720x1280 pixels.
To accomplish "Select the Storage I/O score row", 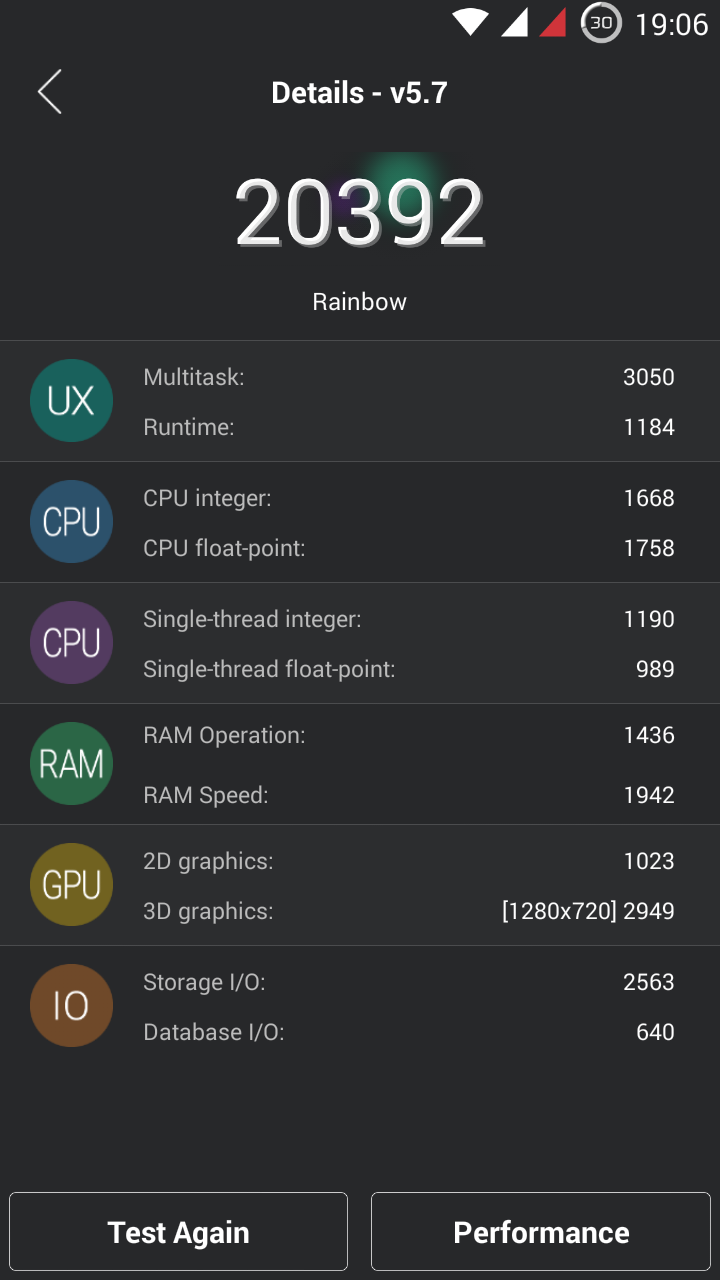I will [409, 982].
